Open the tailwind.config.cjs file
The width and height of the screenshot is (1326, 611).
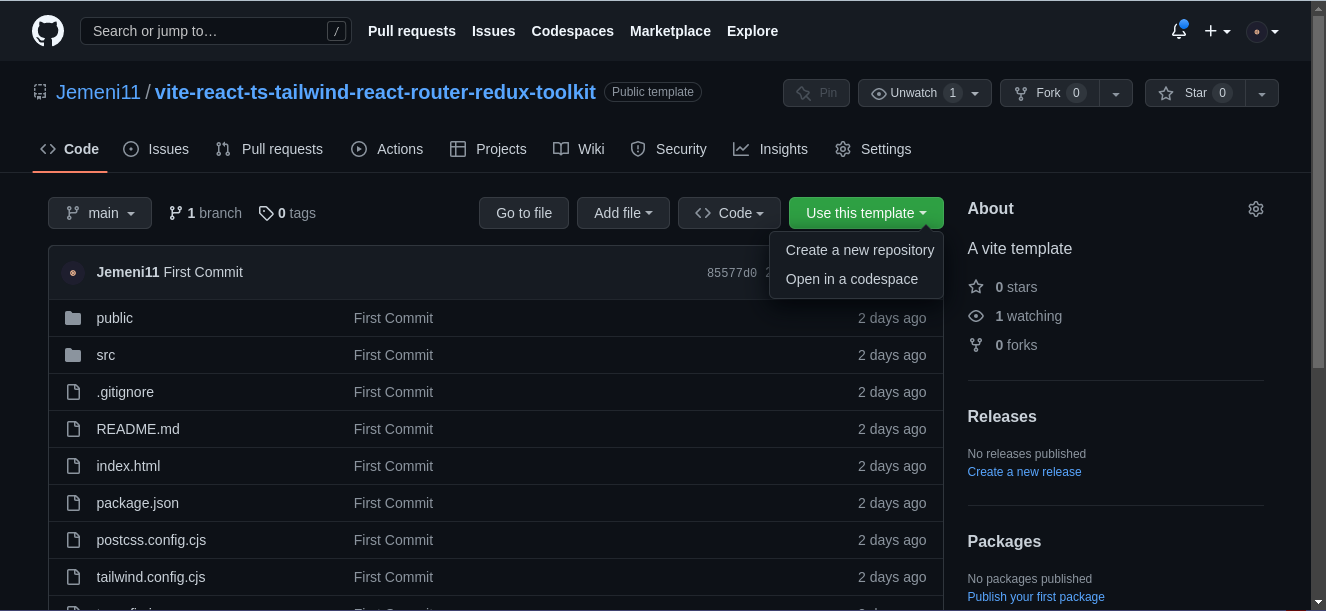point(151,577)
